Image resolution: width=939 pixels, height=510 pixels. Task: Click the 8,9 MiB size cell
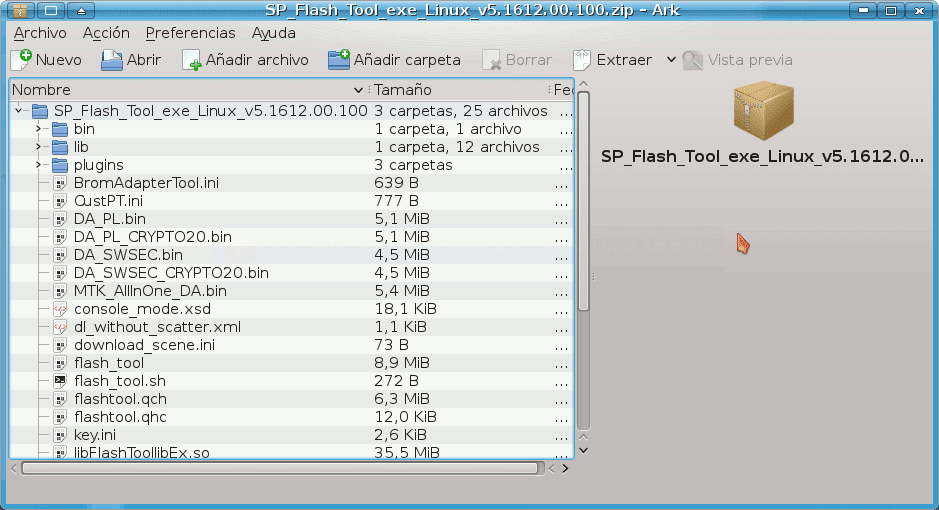(402, 363)
